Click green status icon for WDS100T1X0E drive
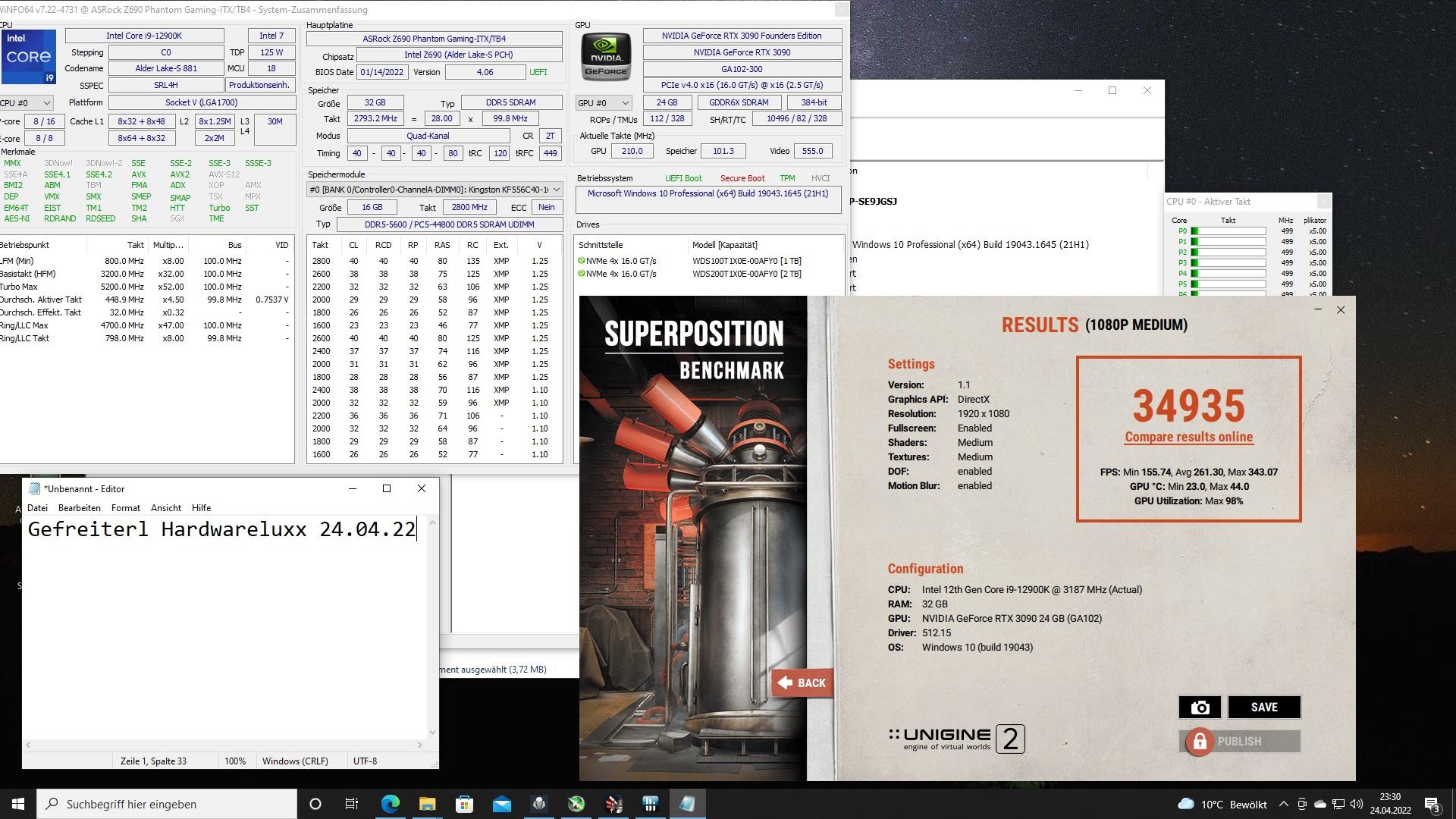This screenshot has height=819, width=1456. pyautogui.click(x=582, y=261)
